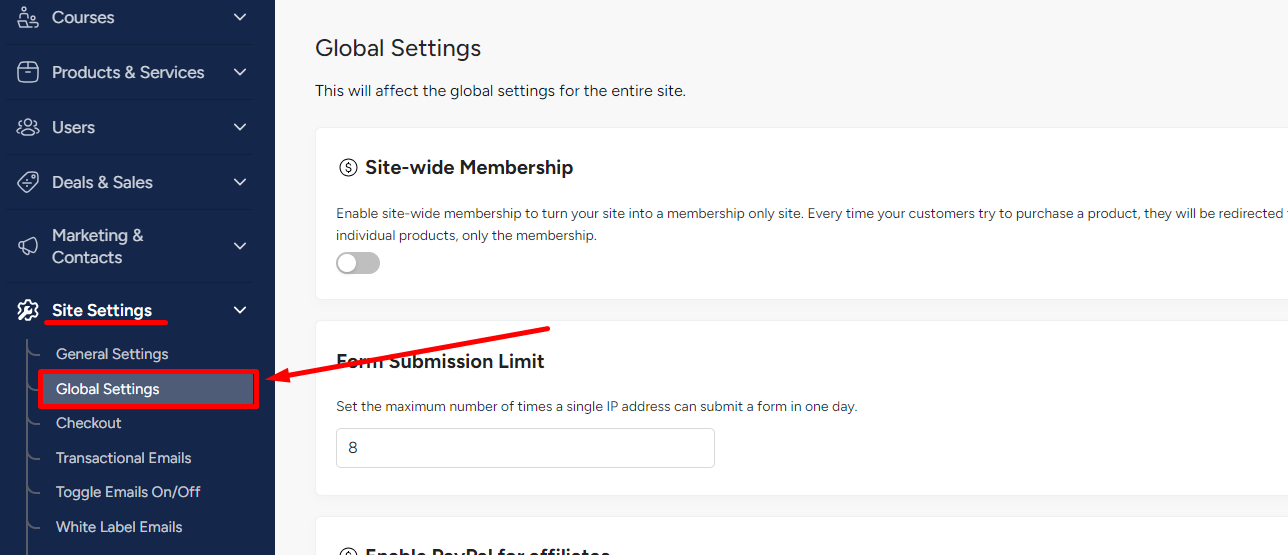Viewport: 1288px width, 555px height.
Task: Open Toggle Emails On/Off page
Action: click(128, 492)
